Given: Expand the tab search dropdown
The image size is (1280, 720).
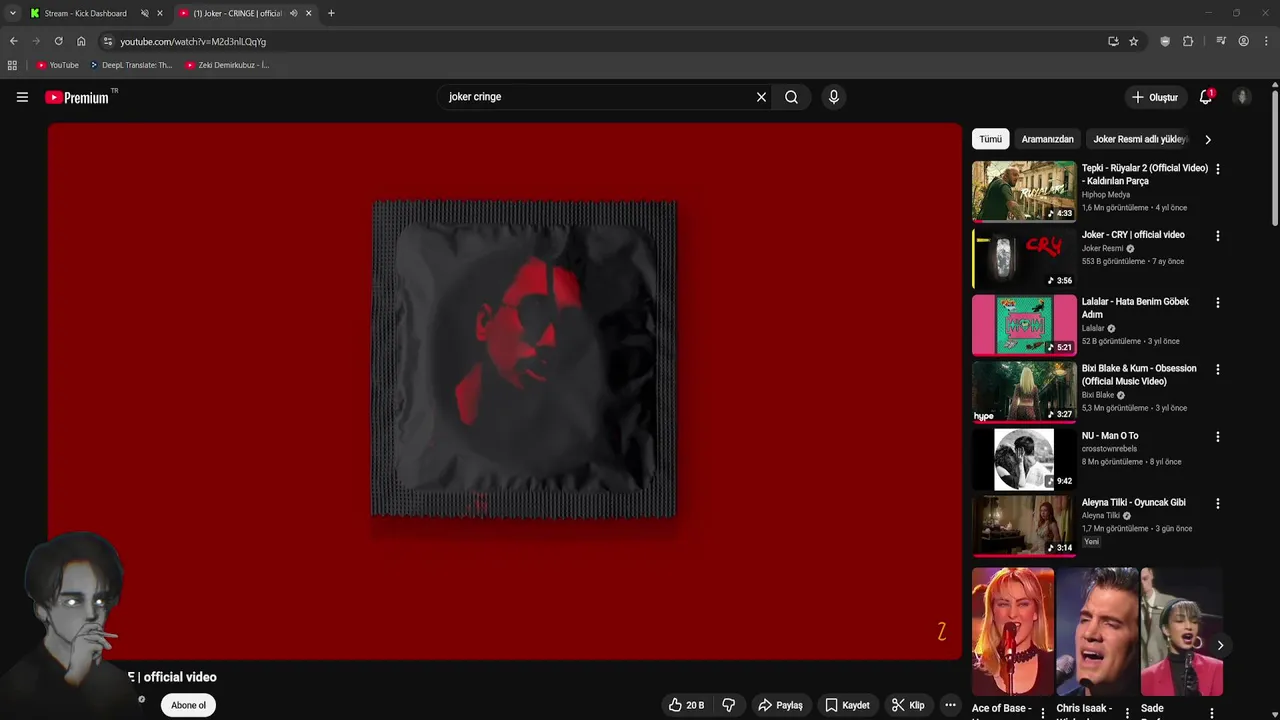Looking at the screenshot, I should click(12, 13).
